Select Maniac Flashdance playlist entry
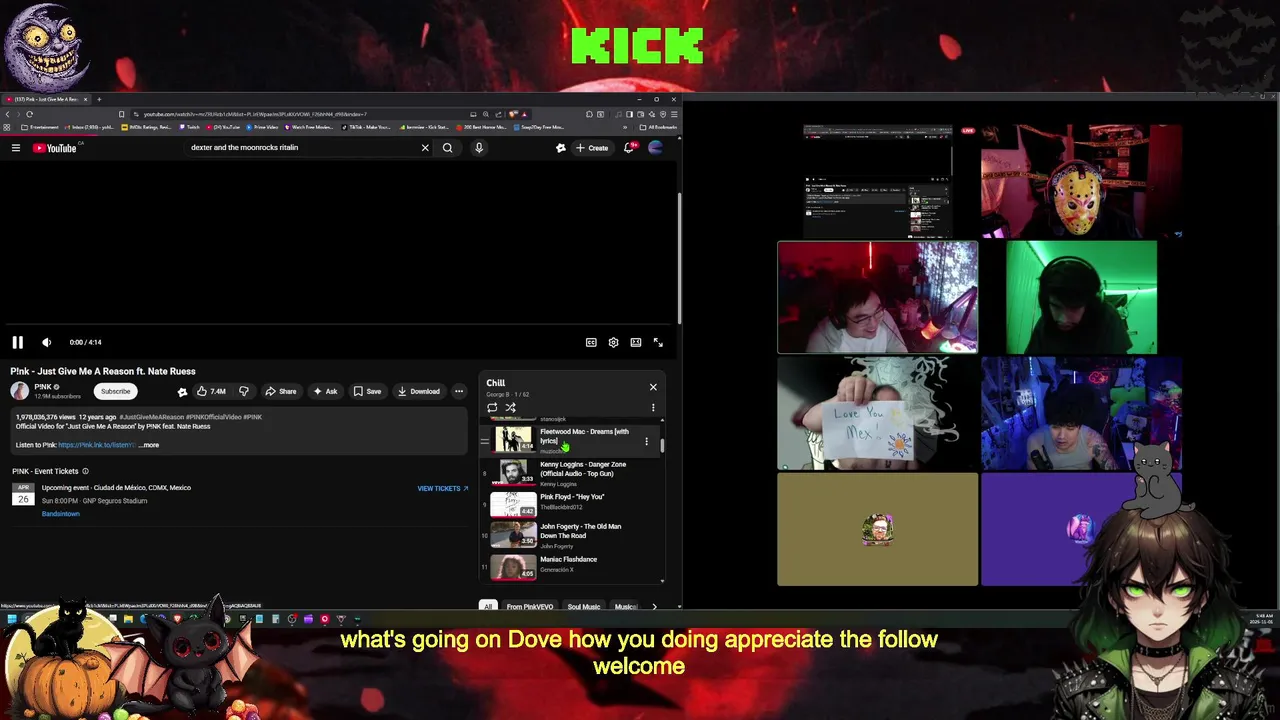 click(571, 567)
